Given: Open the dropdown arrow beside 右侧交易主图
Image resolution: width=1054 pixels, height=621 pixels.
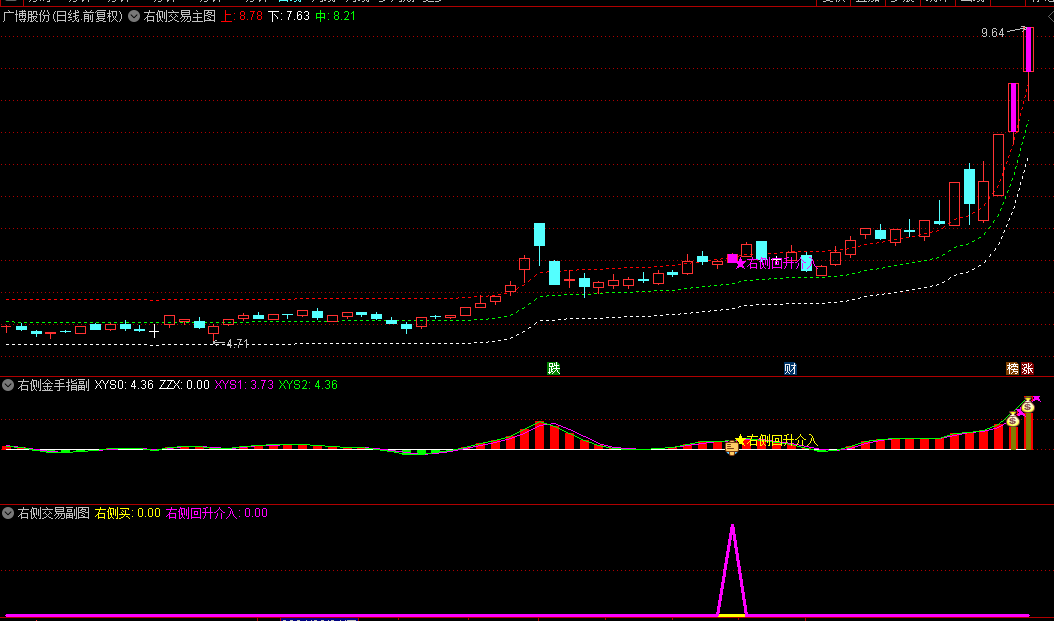Looking at the screenshot, I should 134,16.
